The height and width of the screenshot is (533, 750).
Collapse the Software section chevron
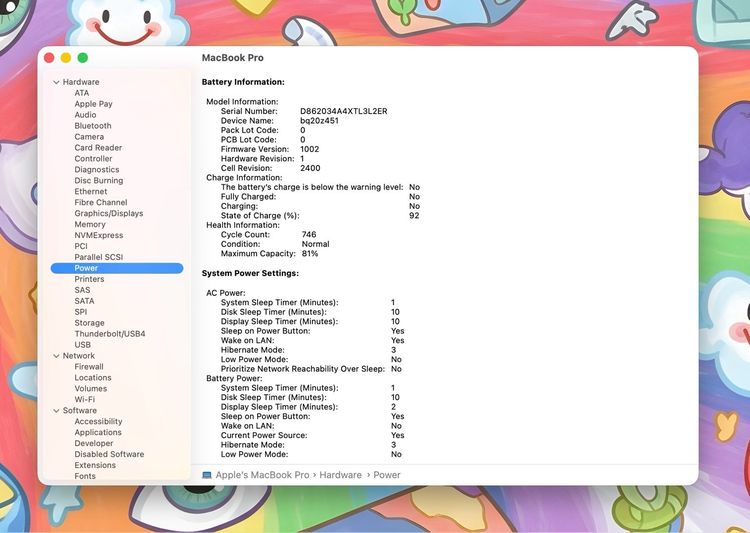(x=56, y=411)
